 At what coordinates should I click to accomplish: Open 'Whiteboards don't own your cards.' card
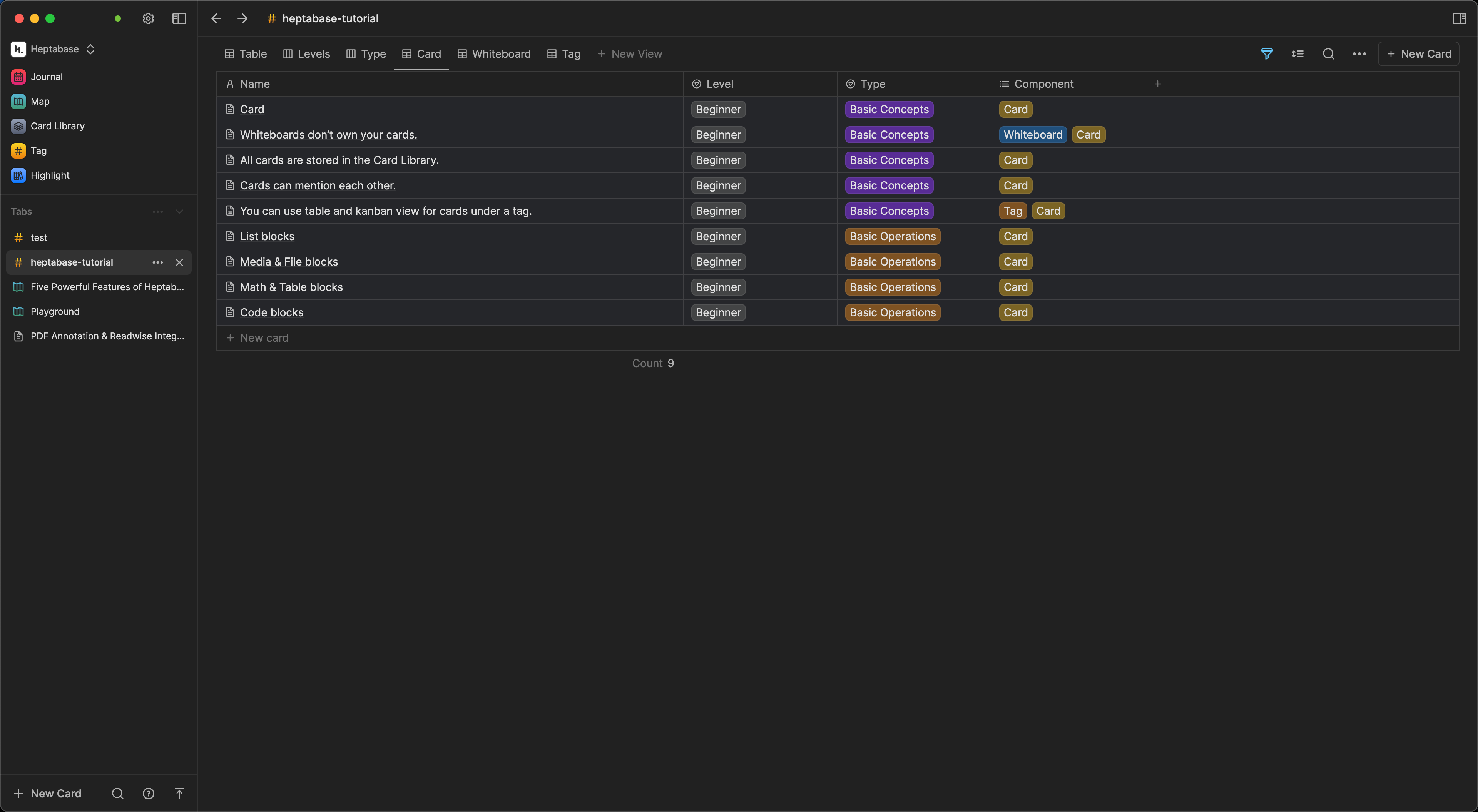point(328,135)
